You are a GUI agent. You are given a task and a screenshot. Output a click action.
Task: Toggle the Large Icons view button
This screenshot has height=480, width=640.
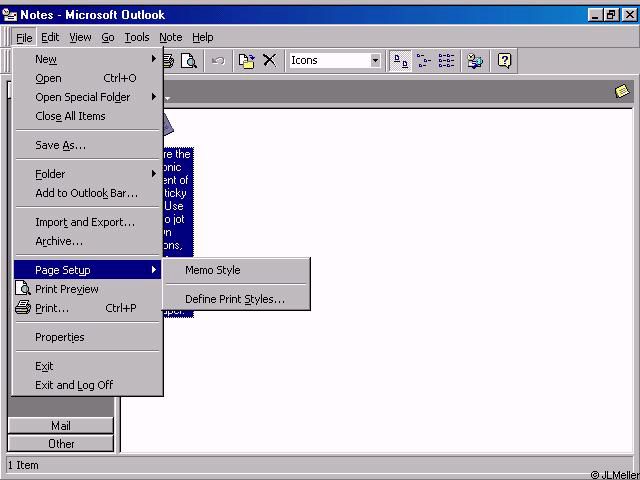pos(400,61)
